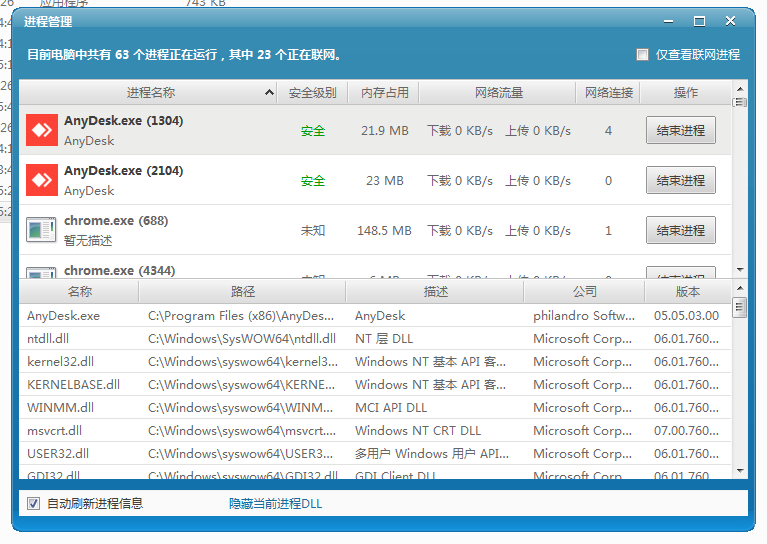767x544 pixels.
Task: Click process list scrollbar up arrow
Action: point(740,89)
